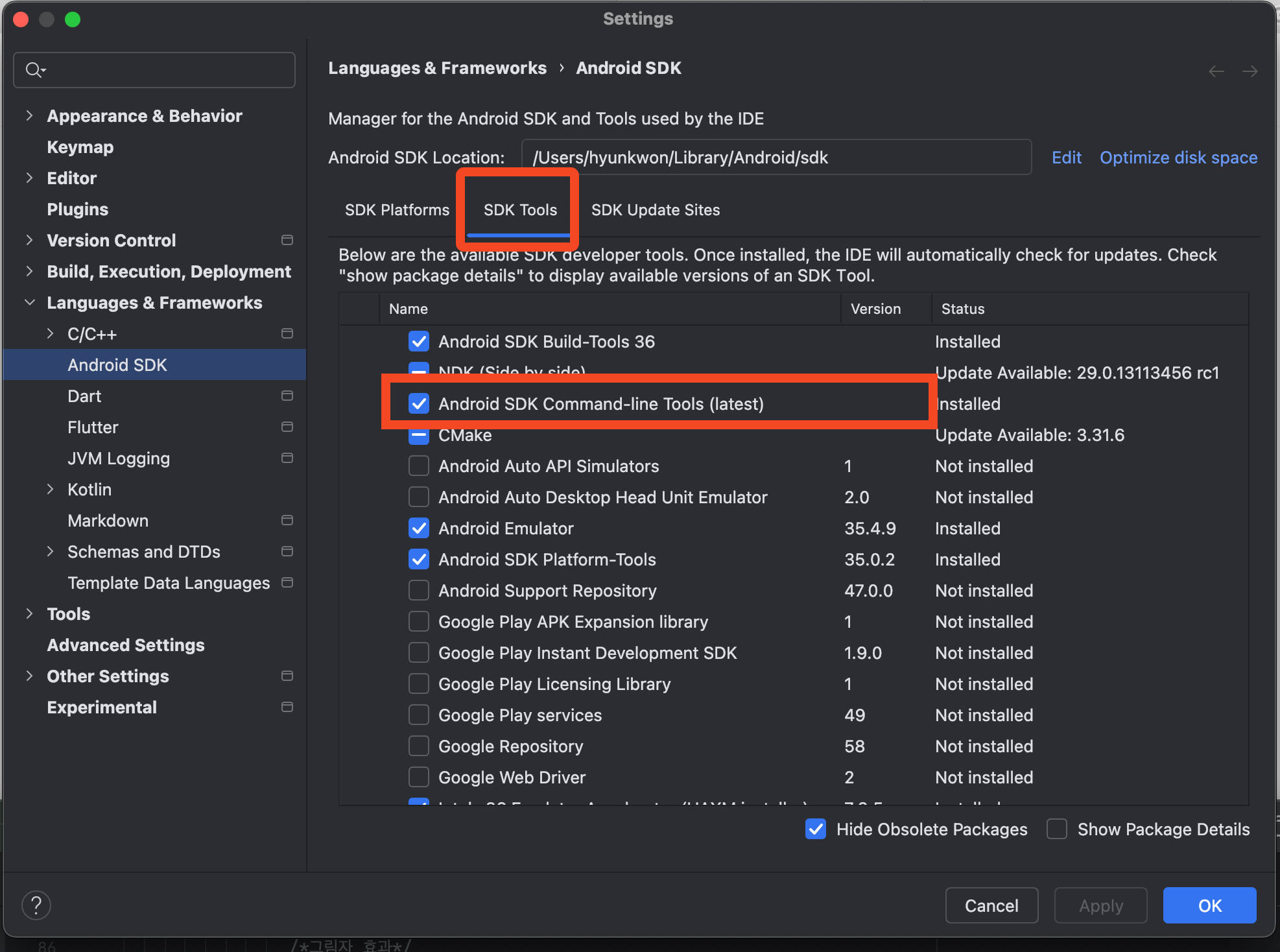Click Optimize disk space link
The width and height of the screenshot is (1280, 952).
click(x=1178, y=158)
